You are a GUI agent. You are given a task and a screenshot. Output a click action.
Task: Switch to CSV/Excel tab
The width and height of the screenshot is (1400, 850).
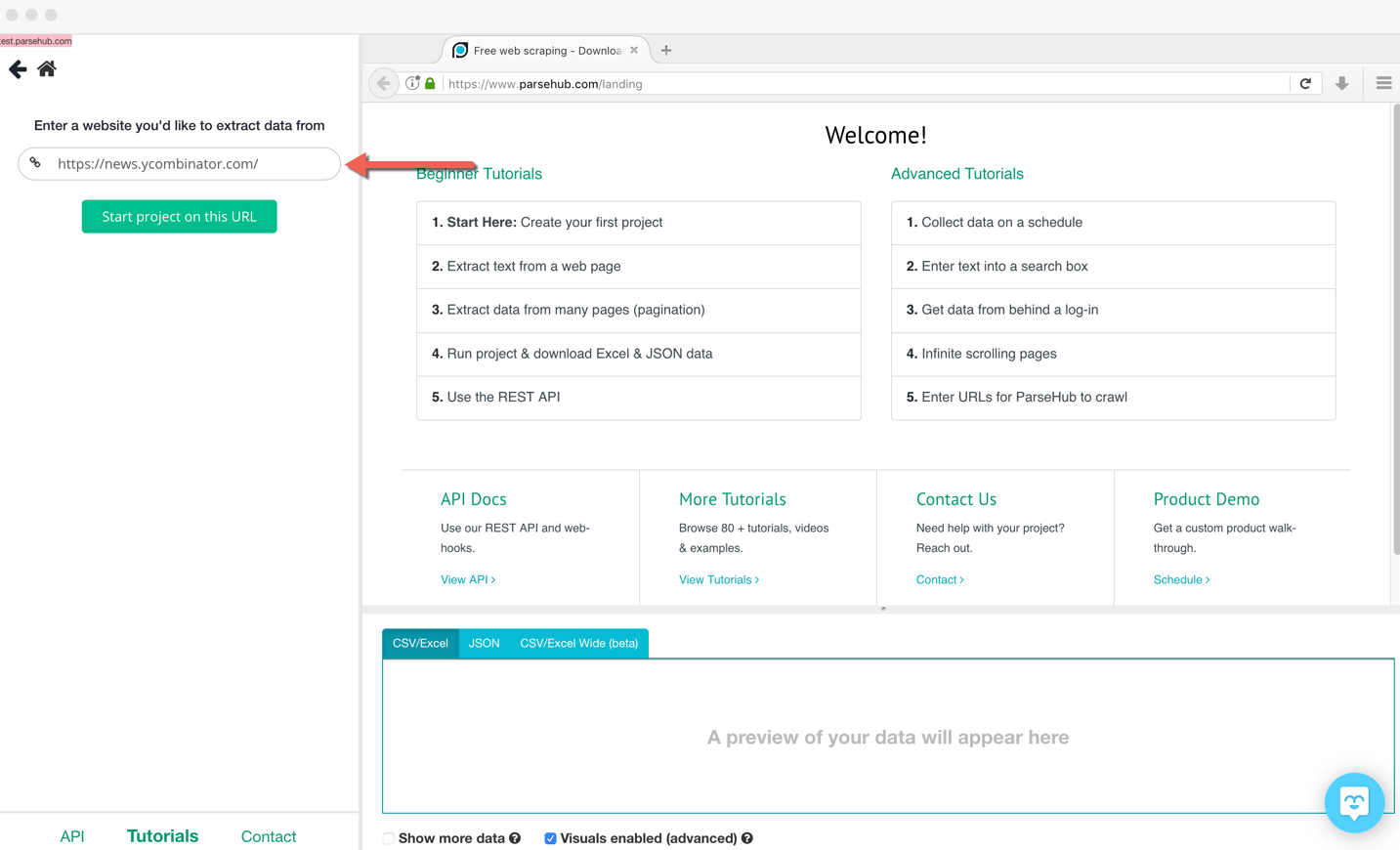point(420,643)
